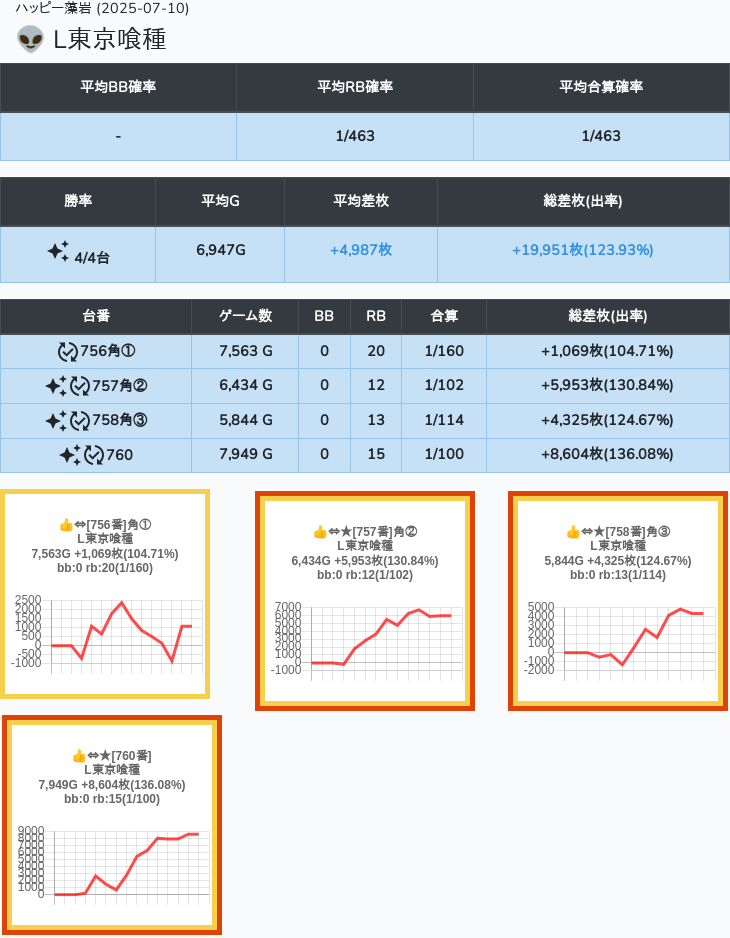Click the 1/463 value under 平均合算確率
Screen dimensions: 730x938
[x=601, y=136]
